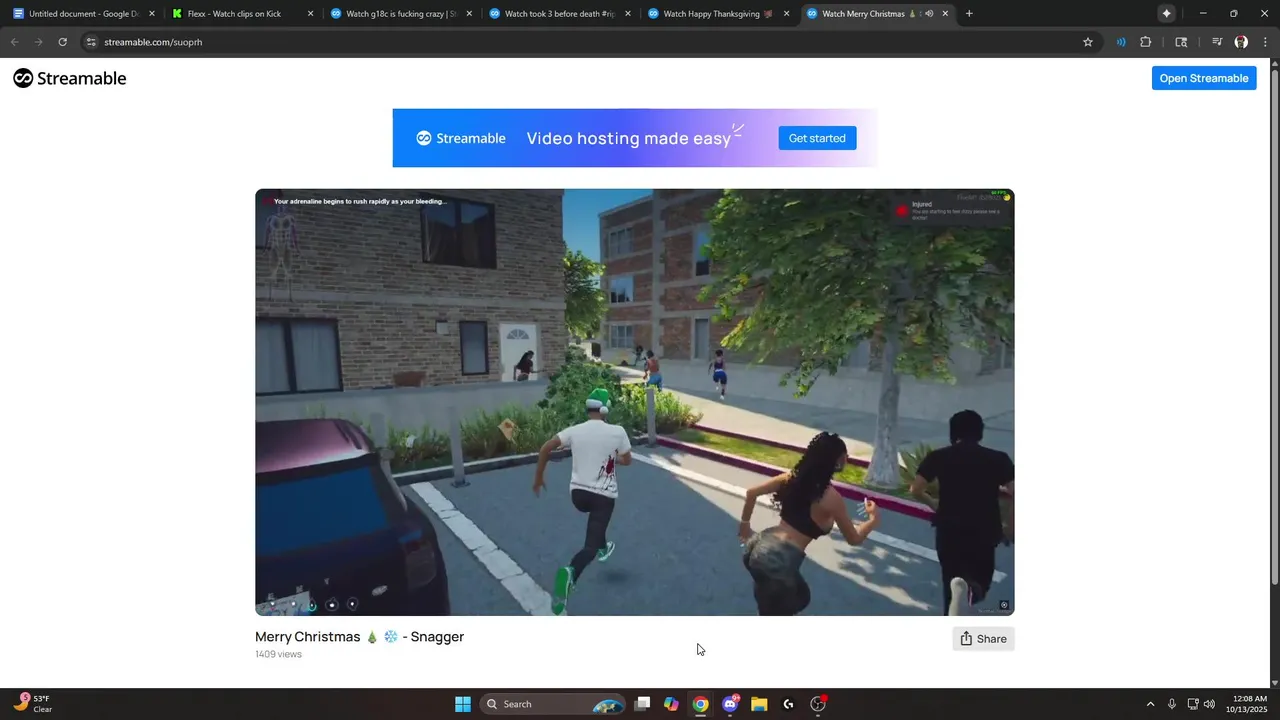This screenshot has height=720, width=1280.
Task: Switch to the Flexx Watch clips on Kick tab
Action: click(243, 14)
